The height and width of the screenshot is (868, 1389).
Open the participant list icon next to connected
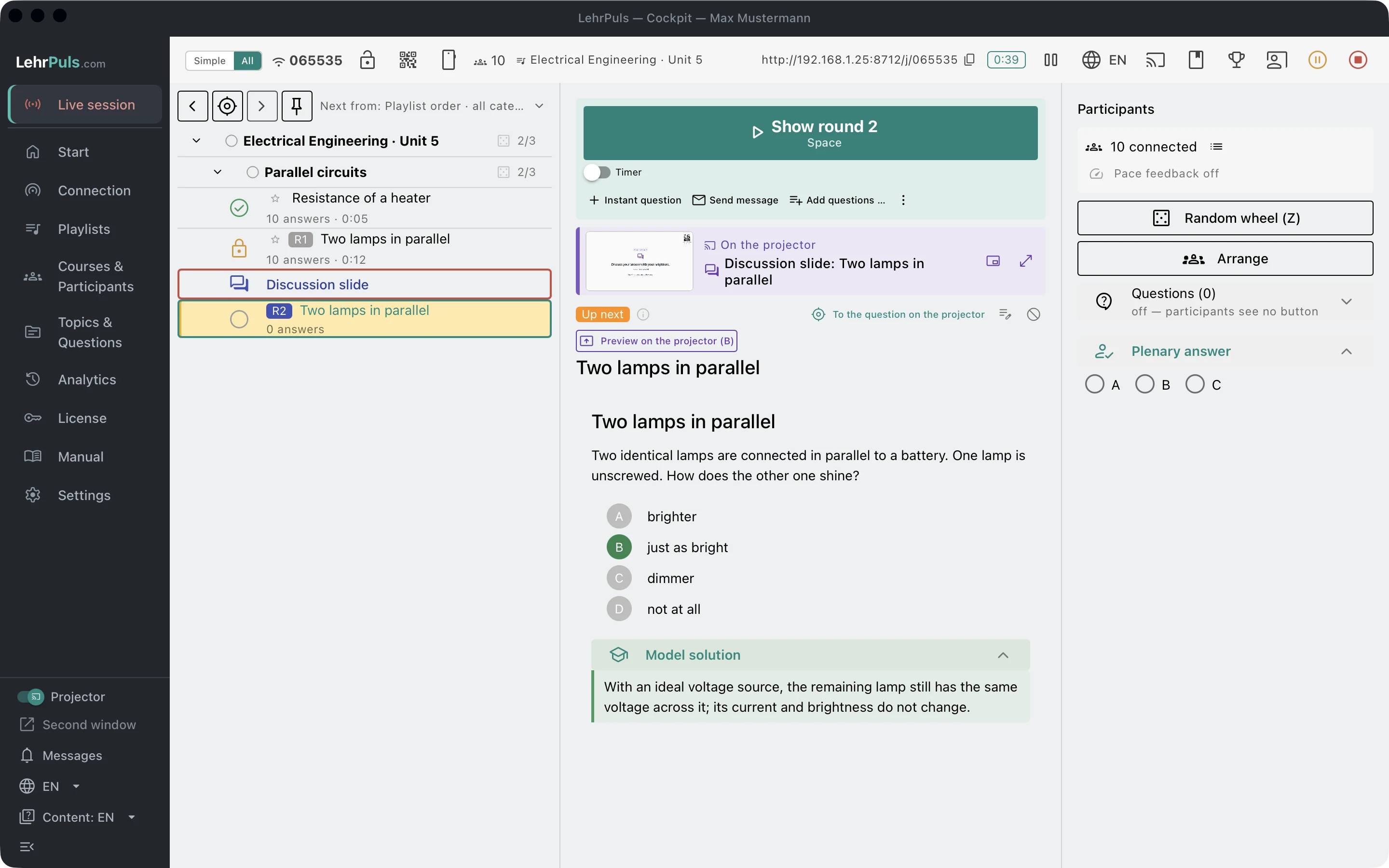pos(1216,147)
